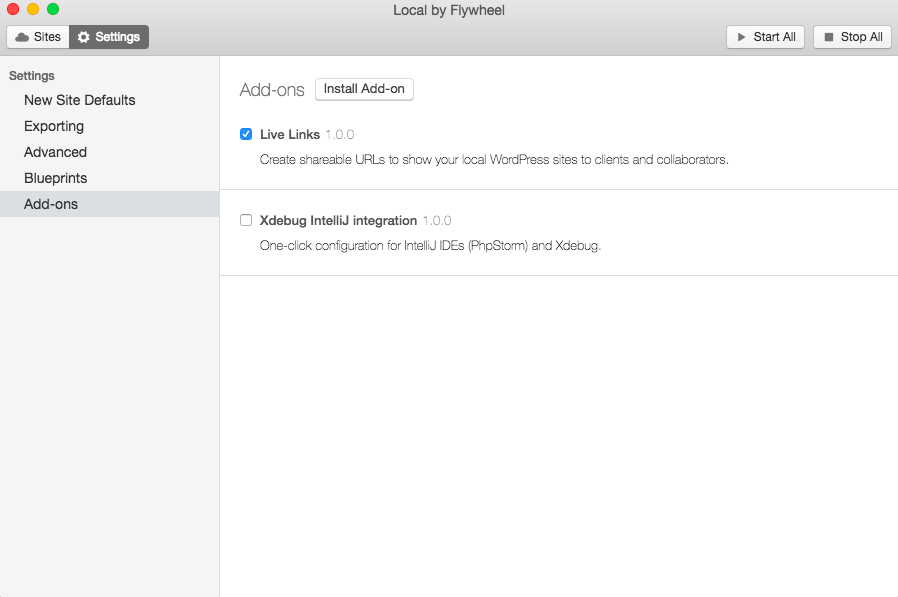898x597 pixels.
Task: Open the Blueprints settings section
Action: (x=109, y=178)
